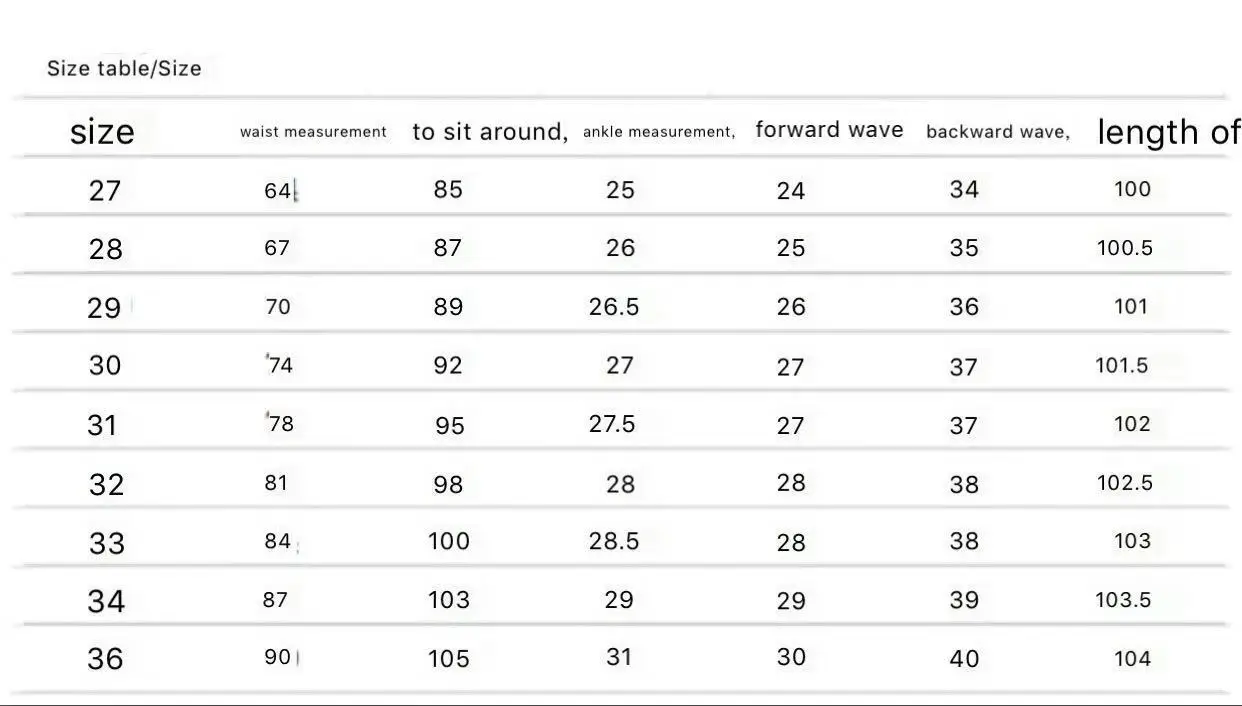Click length value 100.5 in size 28 row
This screenshot has height=706, width=1242.
point(1125,248)
